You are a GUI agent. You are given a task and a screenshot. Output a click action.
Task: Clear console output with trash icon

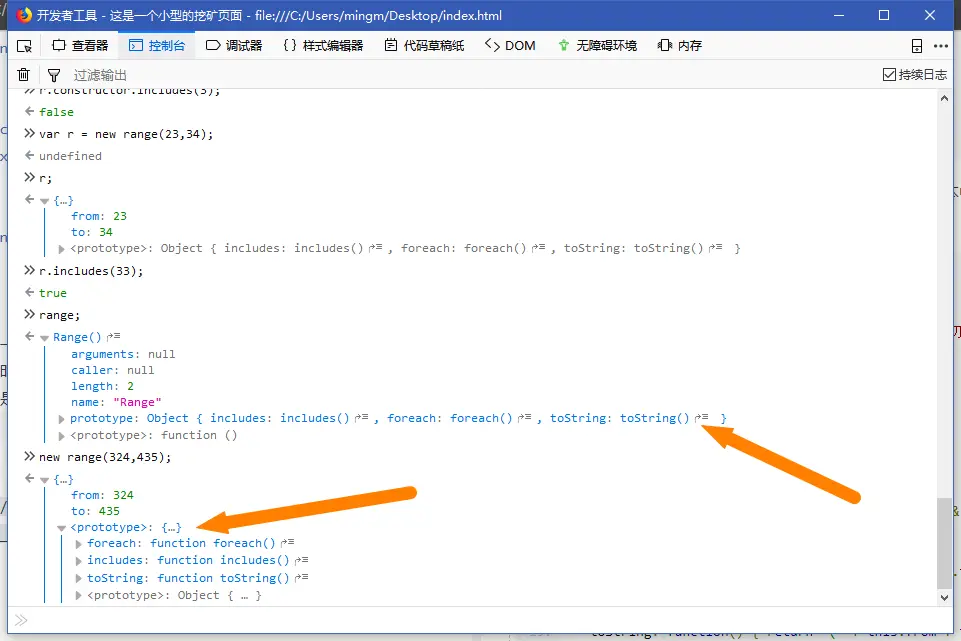click(x=23, y=75)
